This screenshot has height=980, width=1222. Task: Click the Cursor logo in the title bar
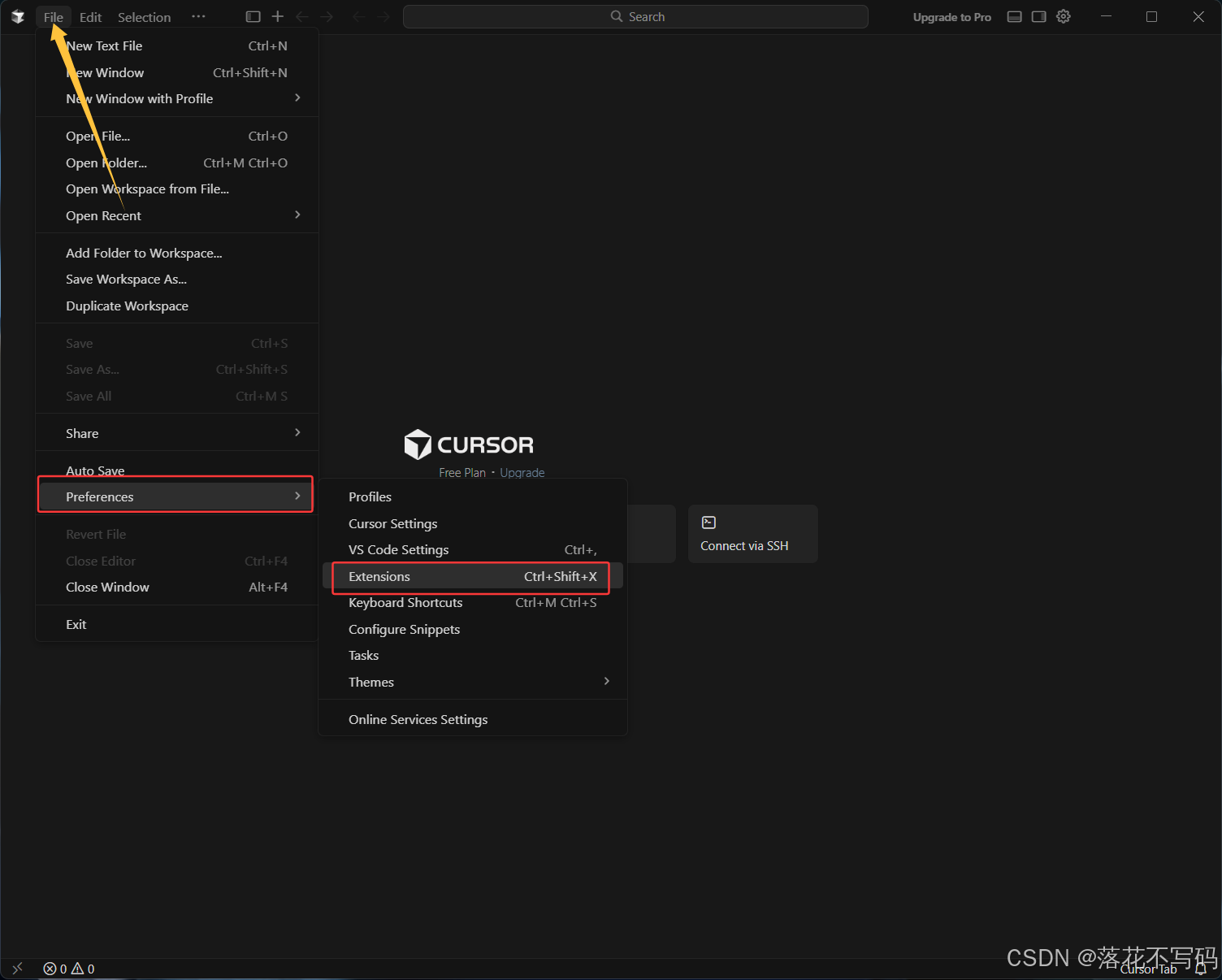tap(18, 17)
